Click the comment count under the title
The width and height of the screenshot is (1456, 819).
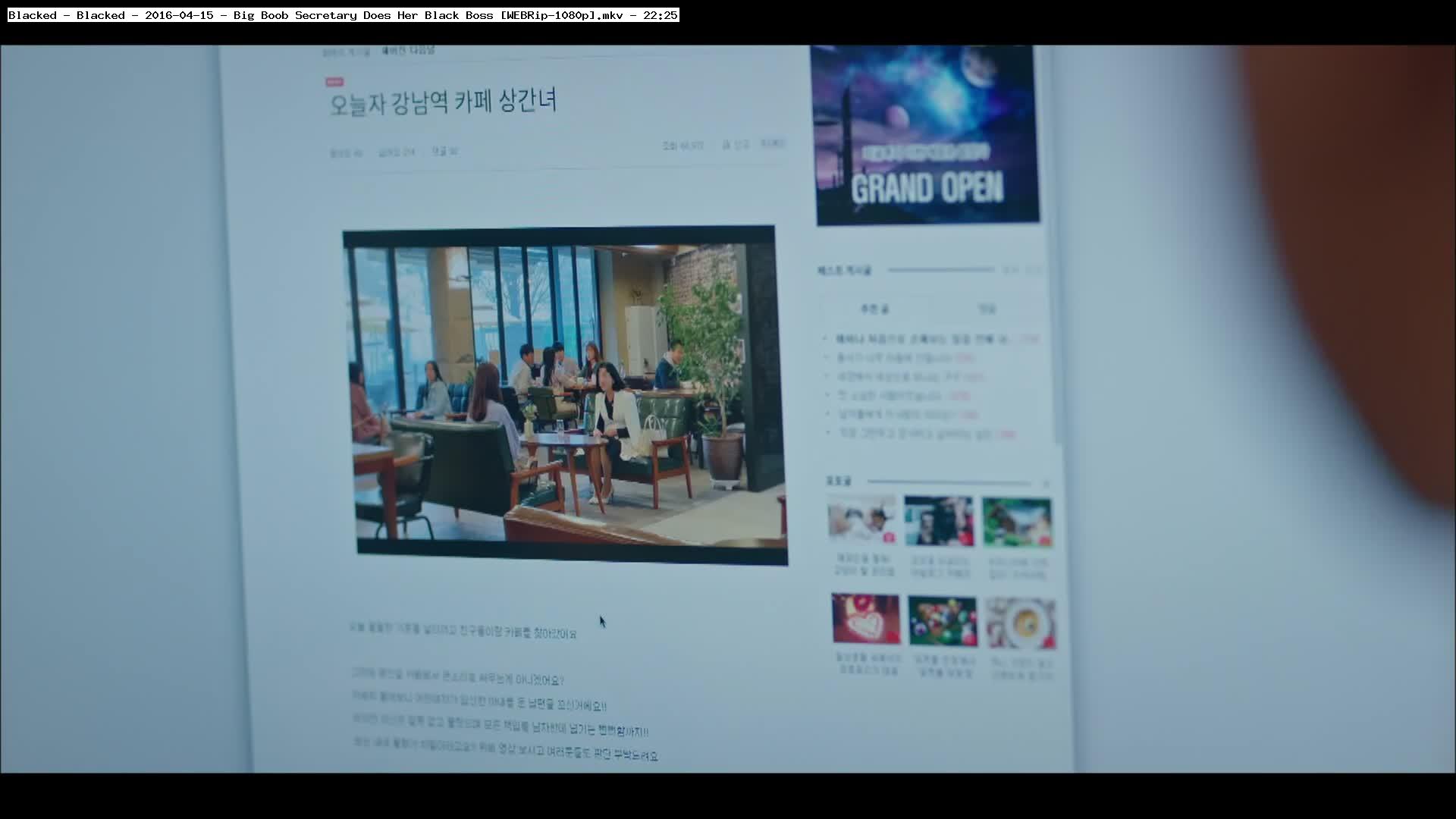tap(444, 151)
